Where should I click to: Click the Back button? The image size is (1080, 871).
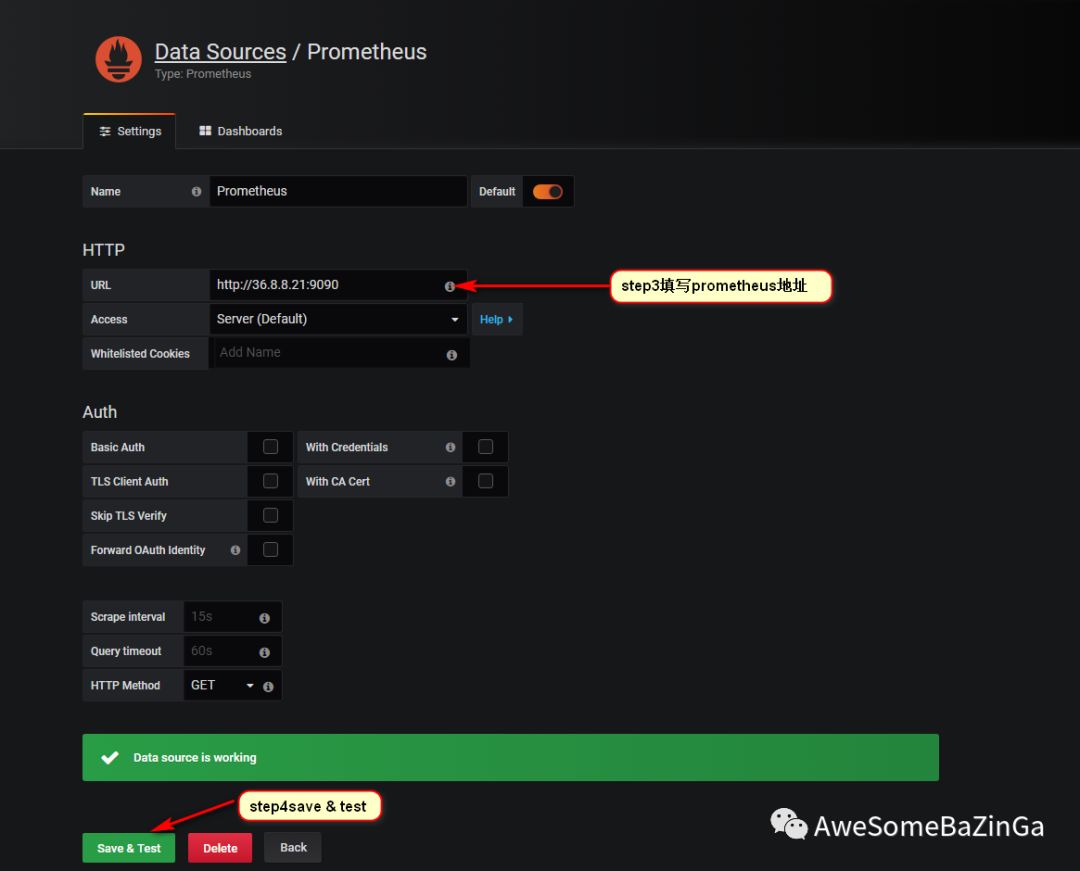[x=293, y=848]
